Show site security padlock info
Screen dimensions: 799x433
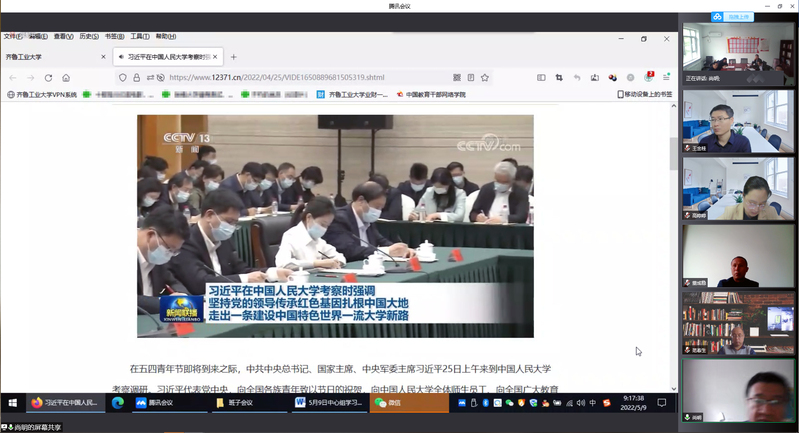137,77
